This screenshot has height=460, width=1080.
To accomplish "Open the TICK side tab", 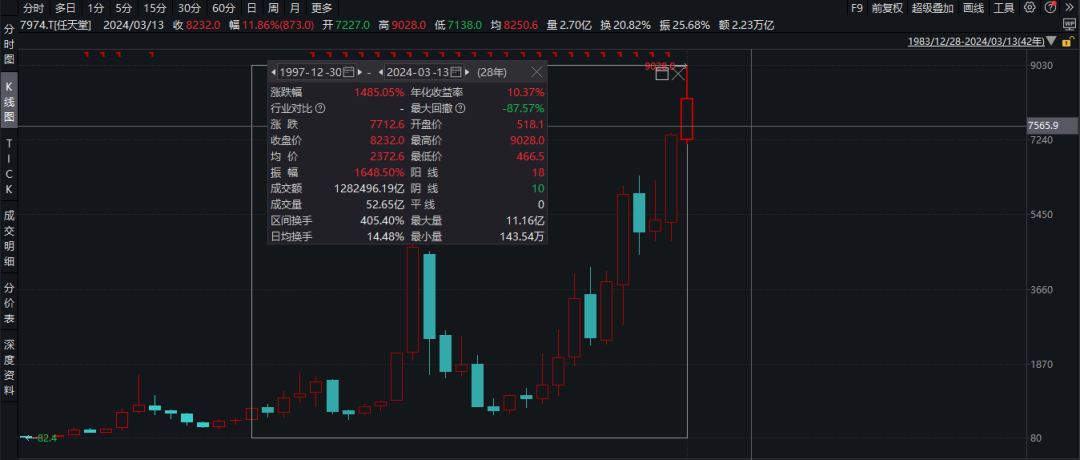I will point(9,165).
